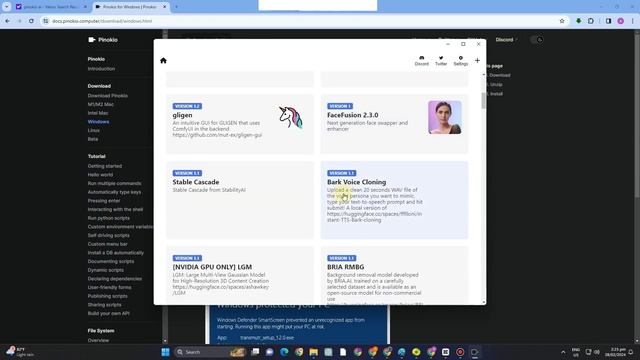This screenshot has width=640, height=360.
Task: Open the gligen app card
Action: pos(240,124)
